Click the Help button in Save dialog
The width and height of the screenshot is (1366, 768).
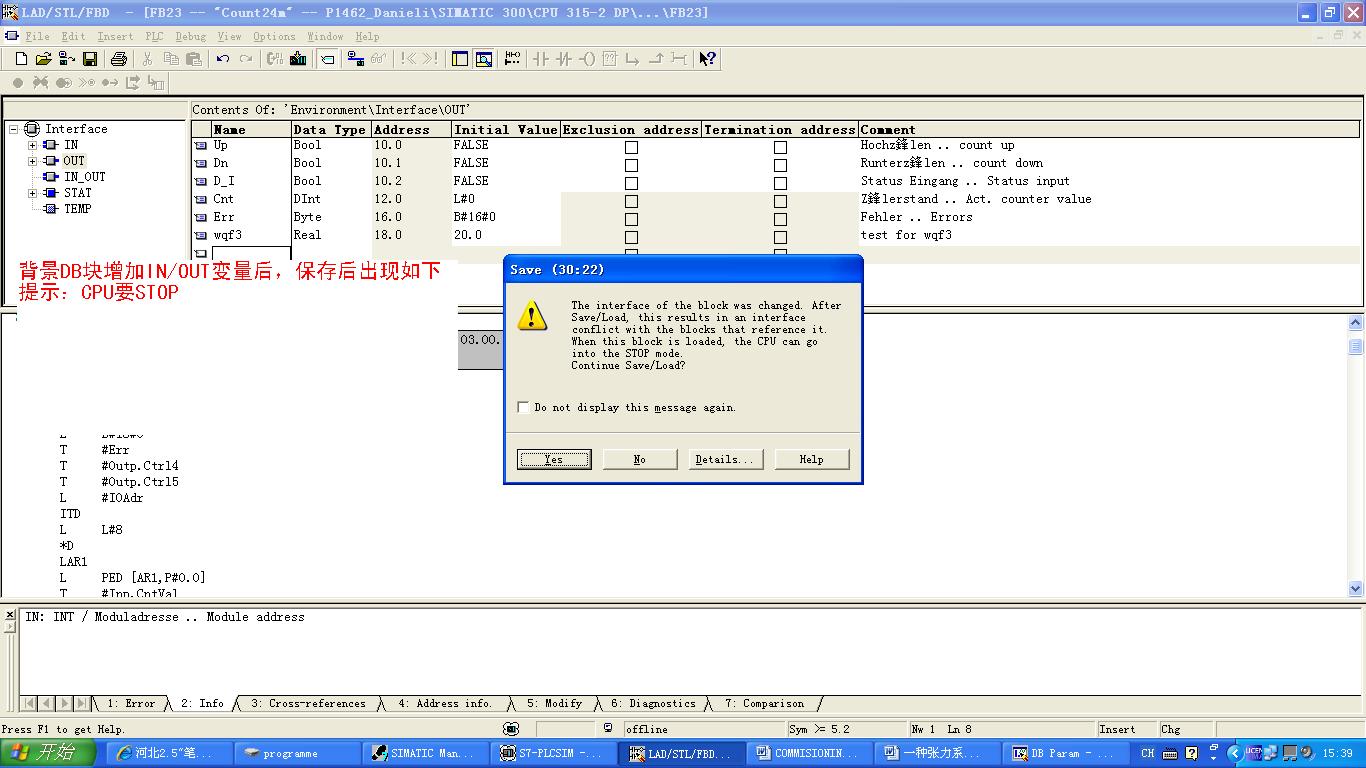pyautogui.click(x=812, y=459)
